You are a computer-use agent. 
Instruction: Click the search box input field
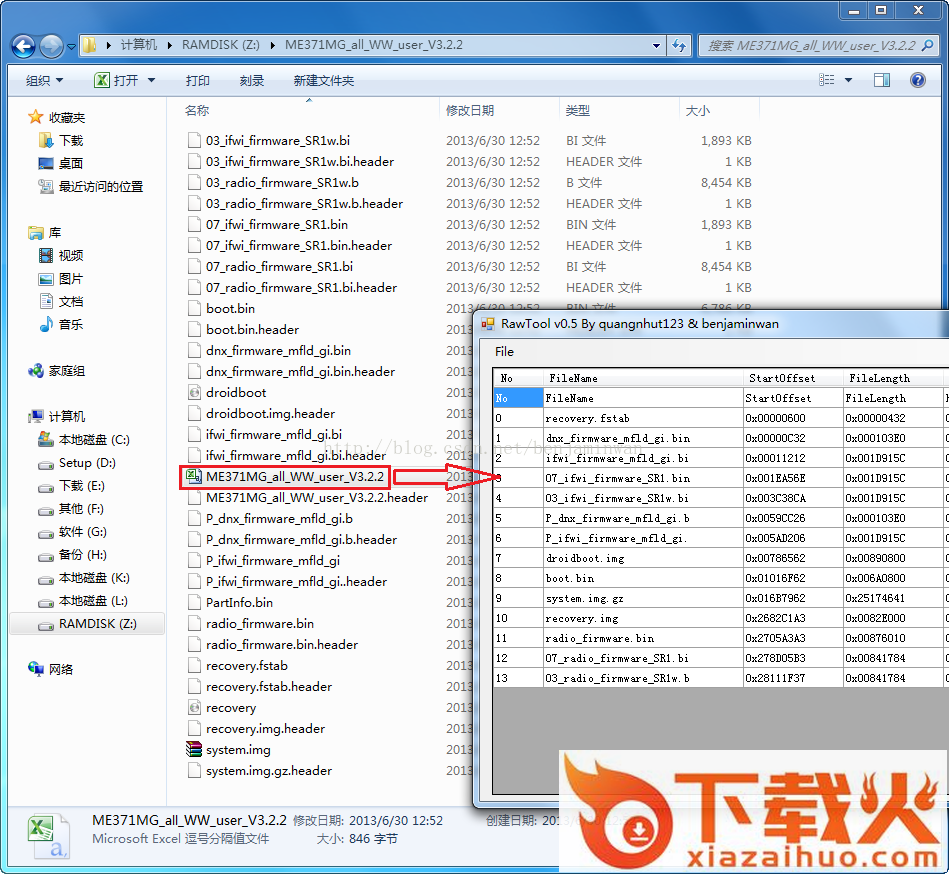point(810,46)
